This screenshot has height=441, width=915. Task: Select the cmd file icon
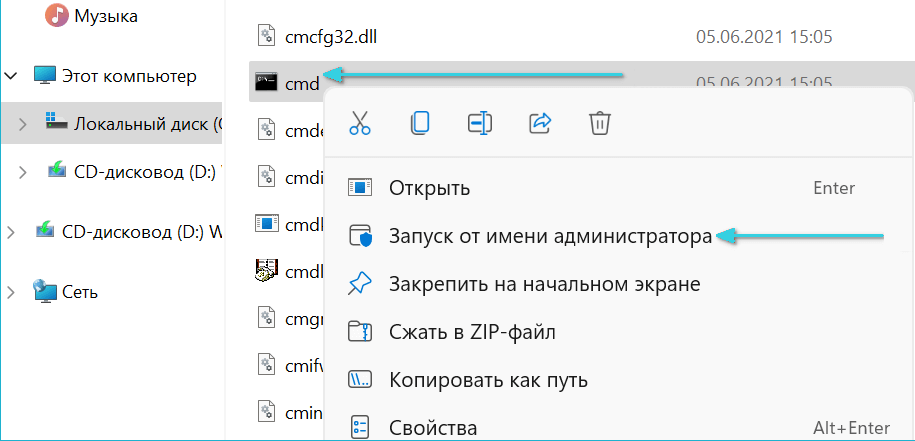pyautogui.click(x=265, y=83)
